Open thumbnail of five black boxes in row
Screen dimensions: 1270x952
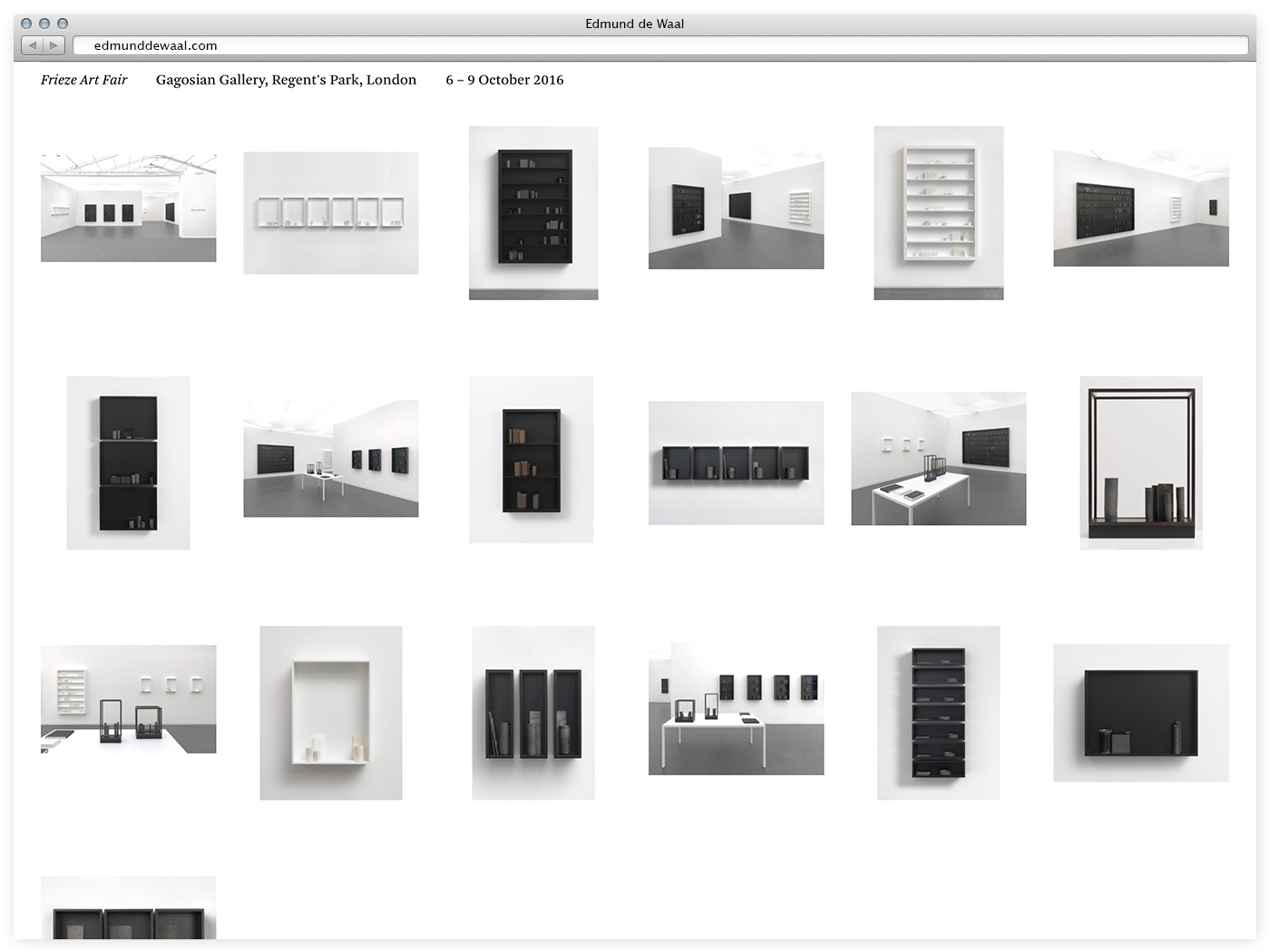pyautogui.click(x=736, y=462)
